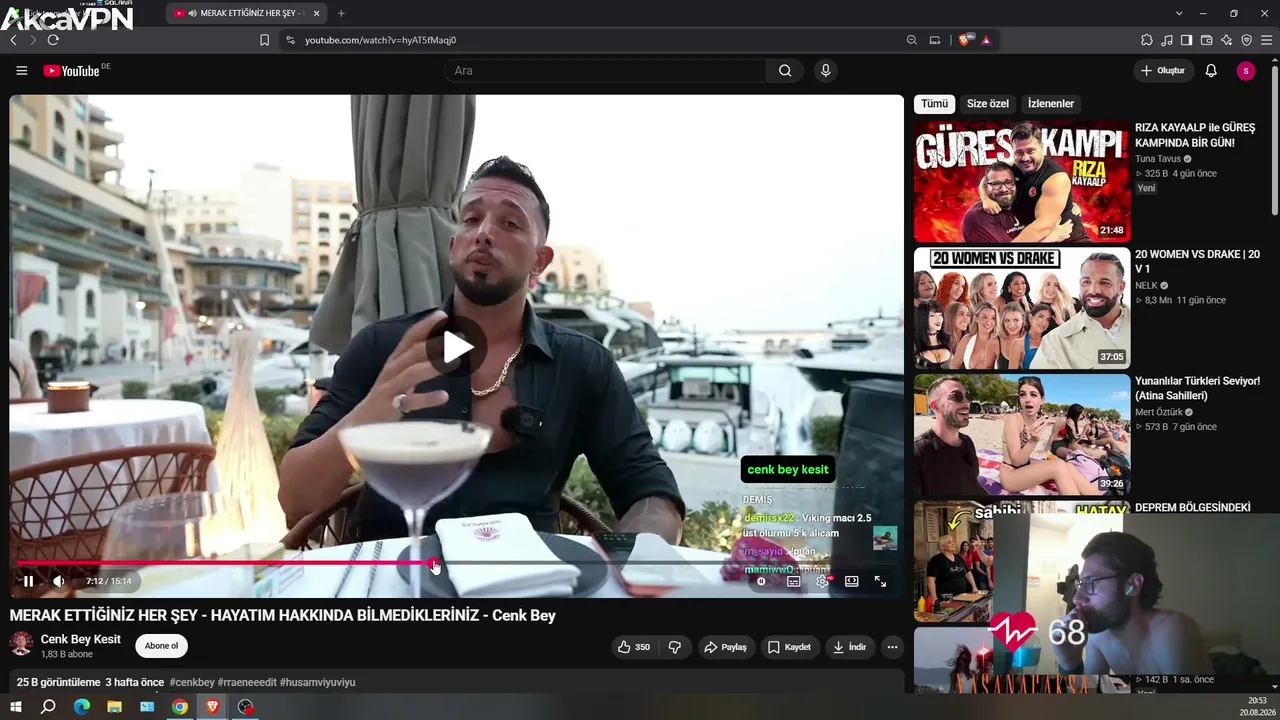
Task: Dislike the video
Action: coord(675,647)
